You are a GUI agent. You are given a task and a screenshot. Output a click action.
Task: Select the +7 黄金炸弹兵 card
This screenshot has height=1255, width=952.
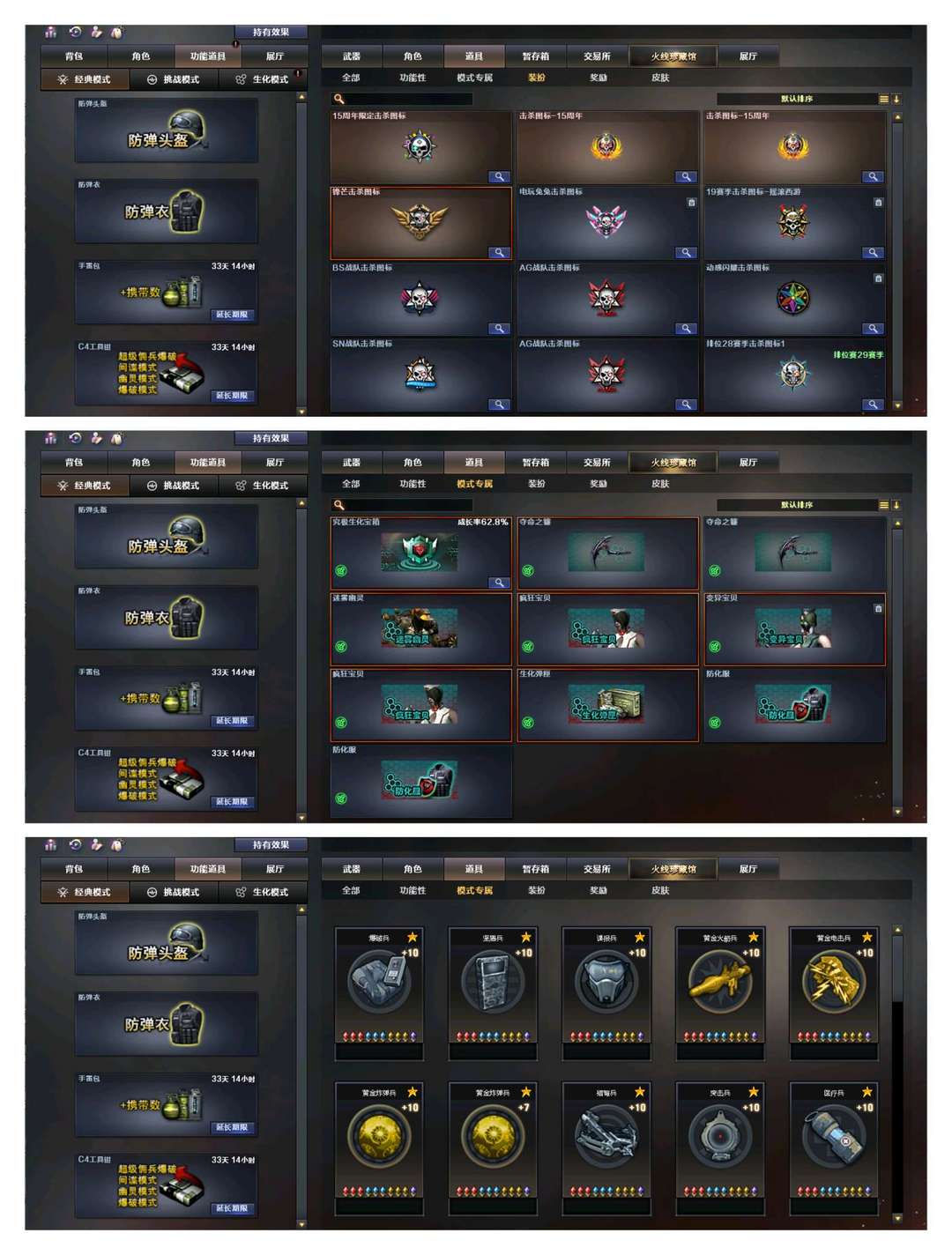(492, 1148)
